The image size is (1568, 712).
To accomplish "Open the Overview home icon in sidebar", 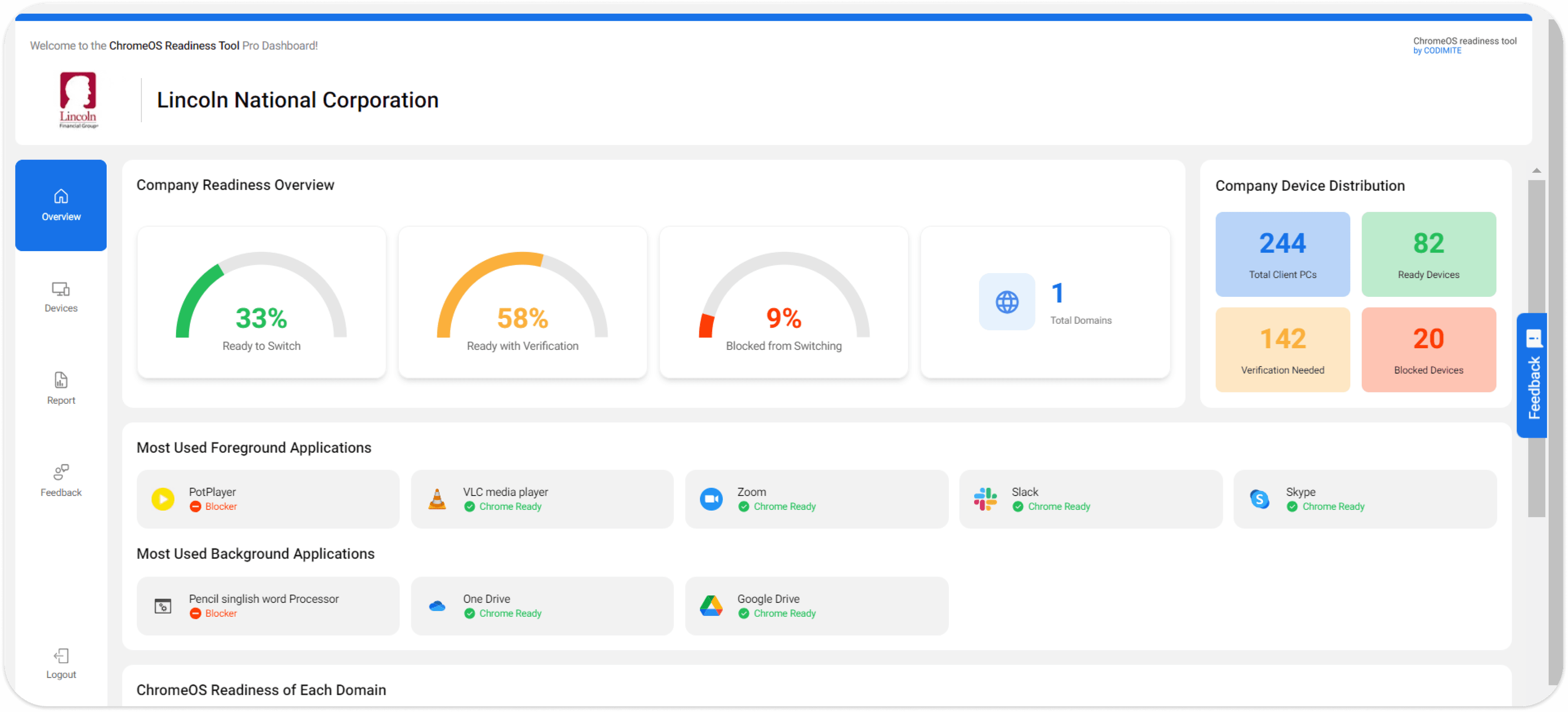I will point(61,196).
